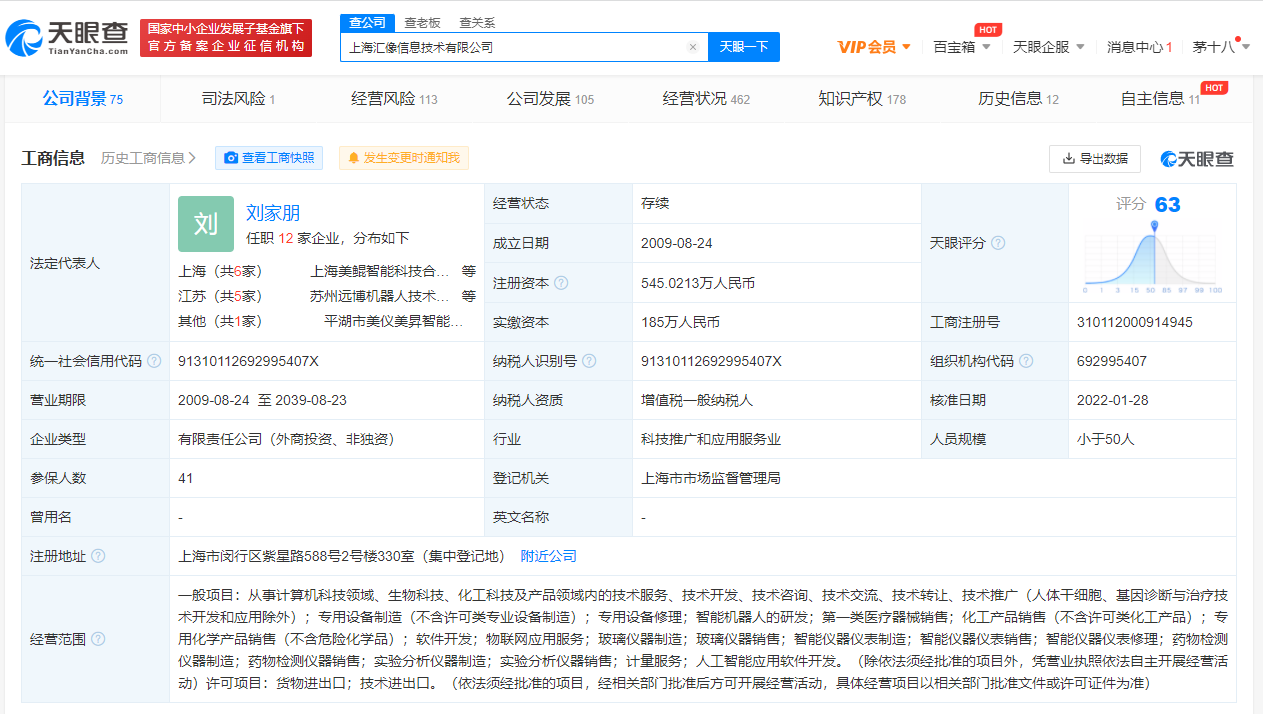Clear the search box with the × icon
This screenshot has height=714, width=1263.
pos(693,46)
